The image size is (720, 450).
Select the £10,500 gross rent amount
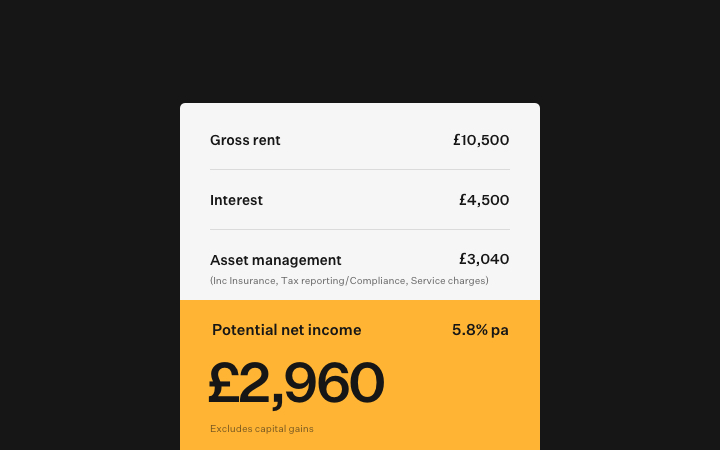click(x=481, y=140)
